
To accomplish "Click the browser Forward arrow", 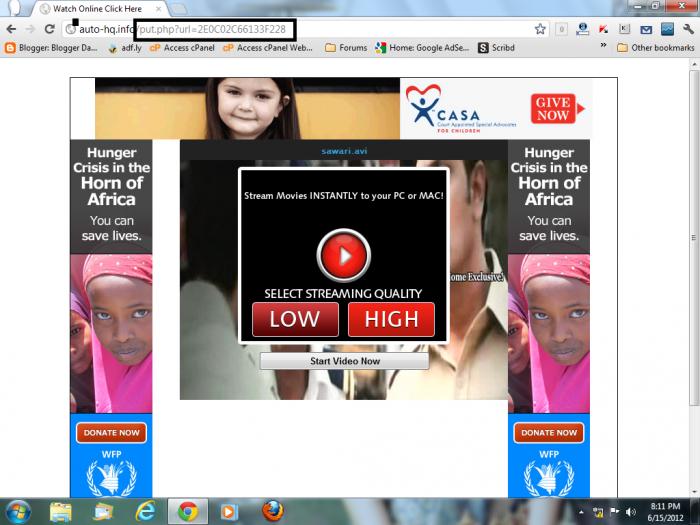I will coord(30,29).
